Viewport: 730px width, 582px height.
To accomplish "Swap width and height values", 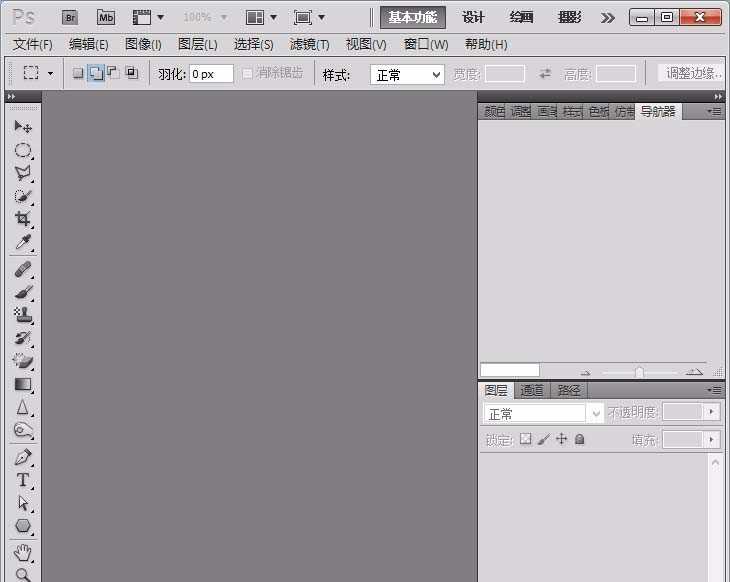I will [x=545, y=74].
